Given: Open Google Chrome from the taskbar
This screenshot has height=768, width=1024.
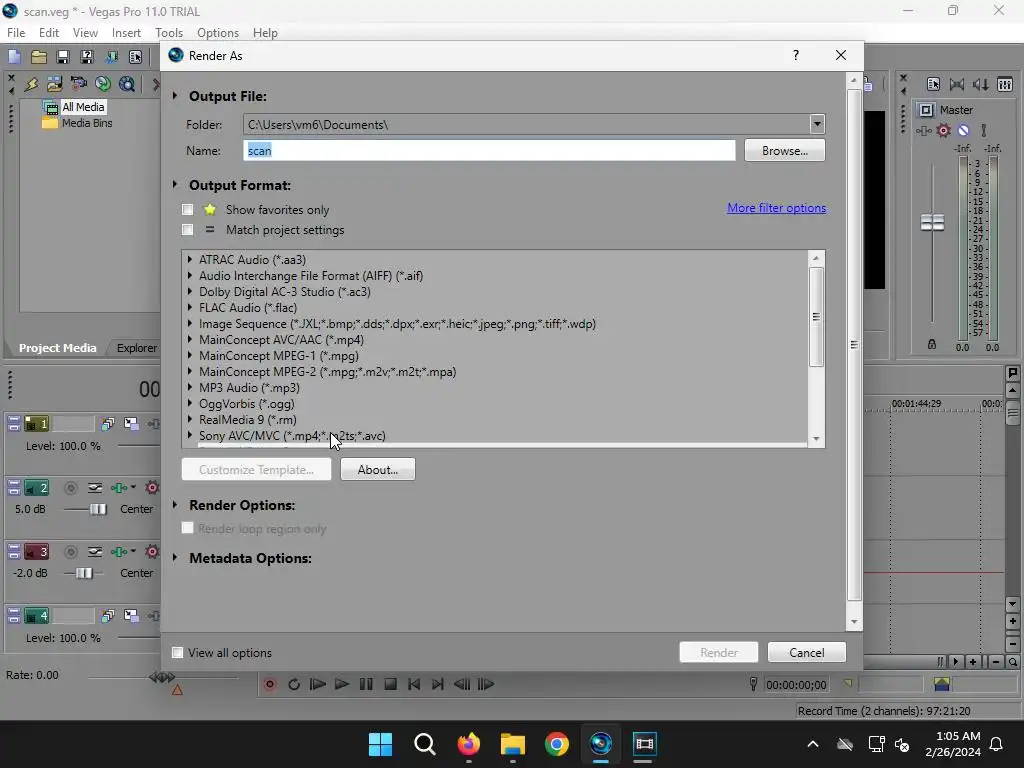Looking at the screenshot, I should pyautogui.click(x=556, y=744).
